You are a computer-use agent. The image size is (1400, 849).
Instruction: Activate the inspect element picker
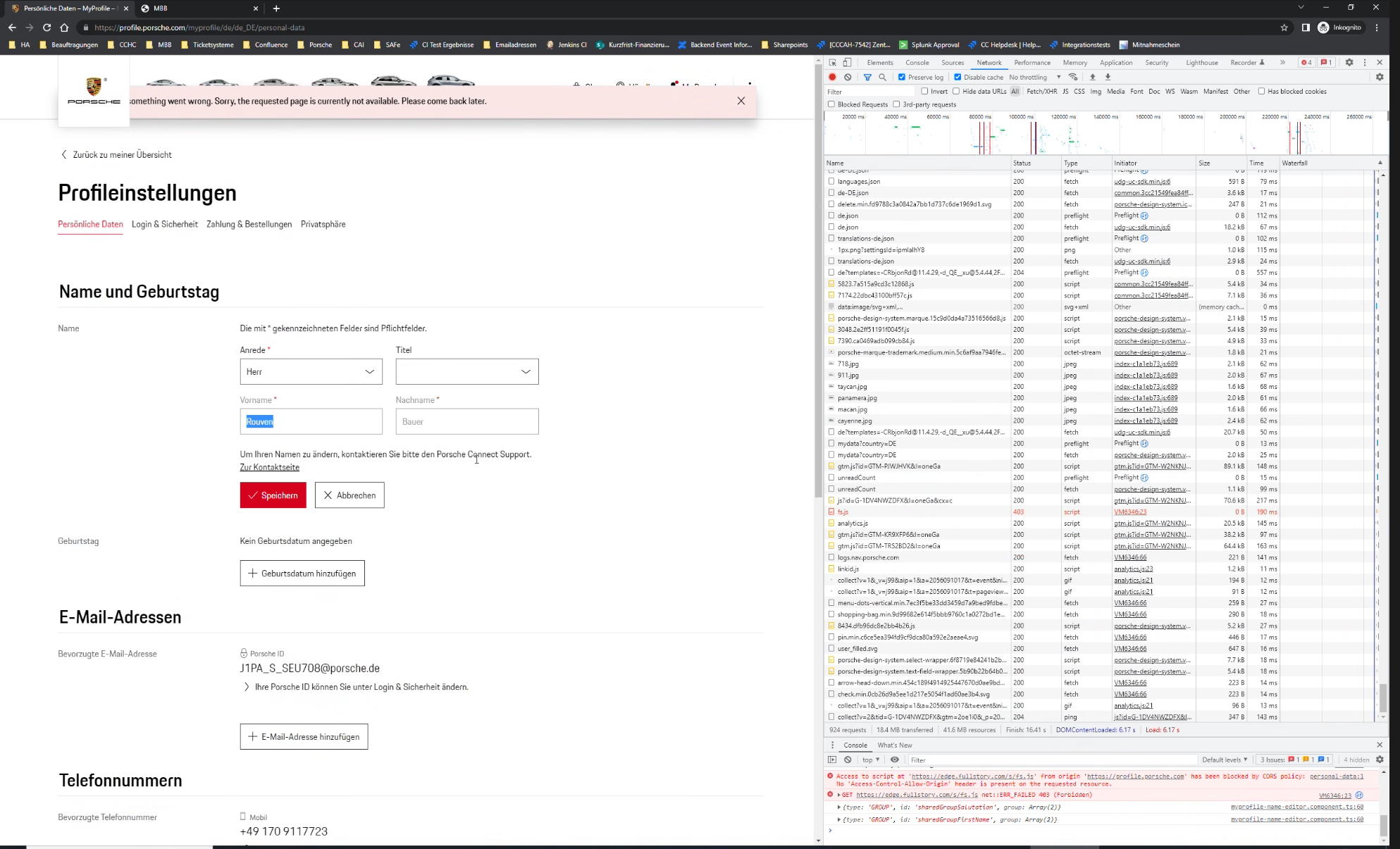(833, 62)
